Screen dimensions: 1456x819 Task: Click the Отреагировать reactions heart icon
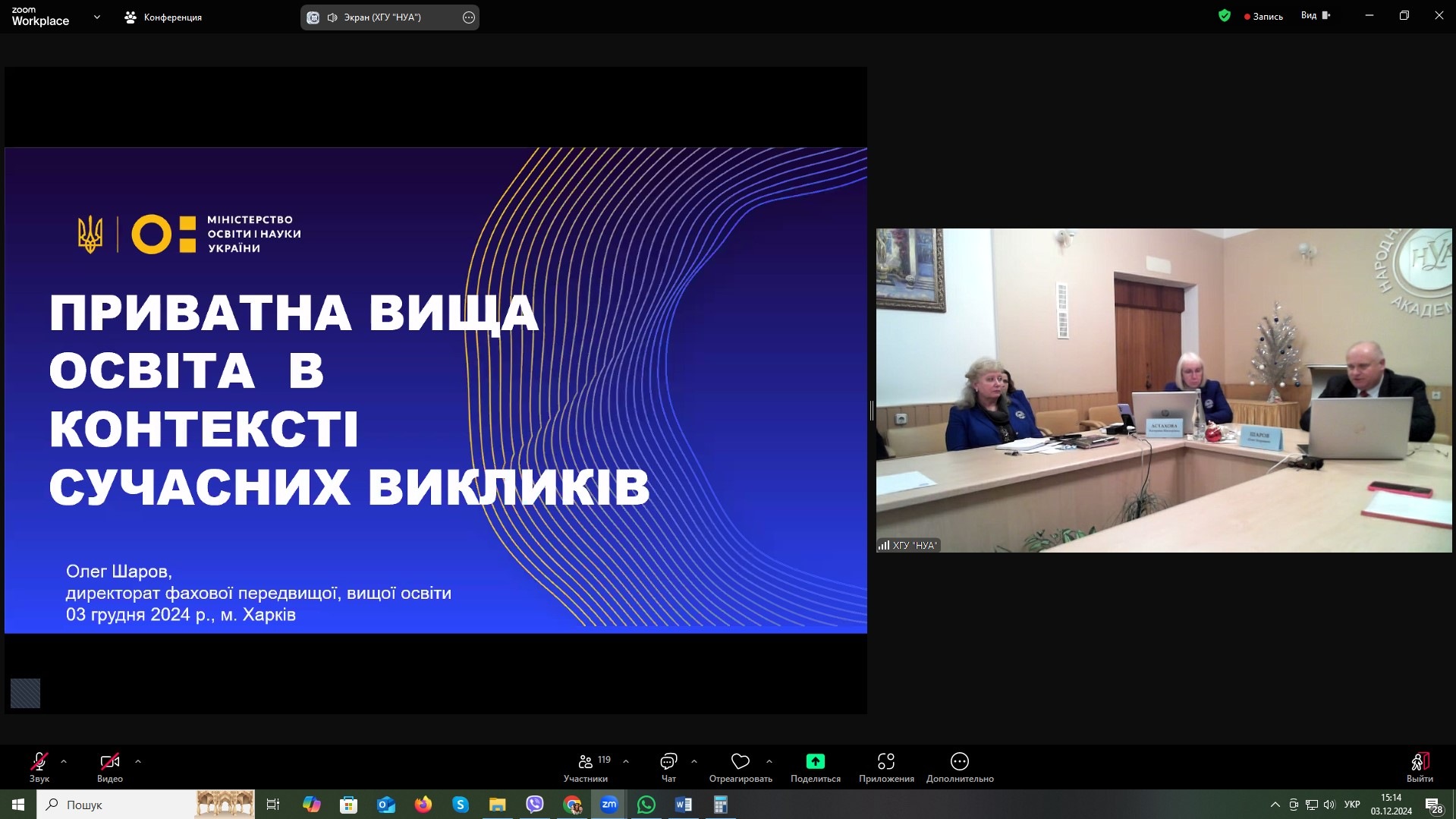[740, 761]
